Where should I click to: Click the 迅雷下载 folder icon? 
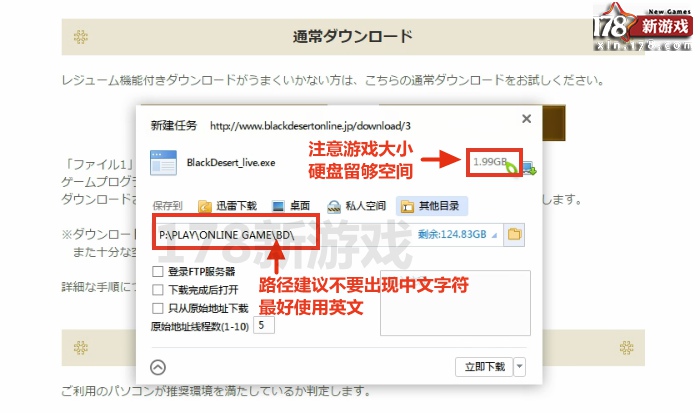point(205,206)
